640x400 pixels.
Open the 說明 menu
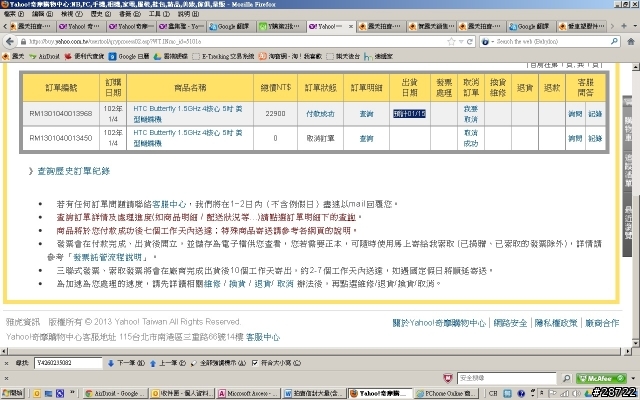188,14
